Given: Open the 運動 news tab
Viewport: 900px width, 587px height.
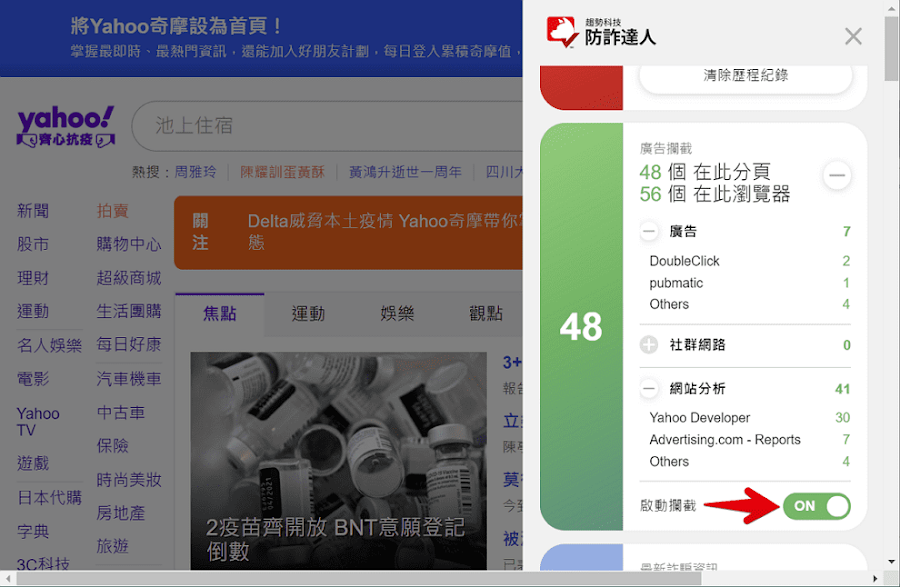Looking at the screenshot, I should [308, 313].
